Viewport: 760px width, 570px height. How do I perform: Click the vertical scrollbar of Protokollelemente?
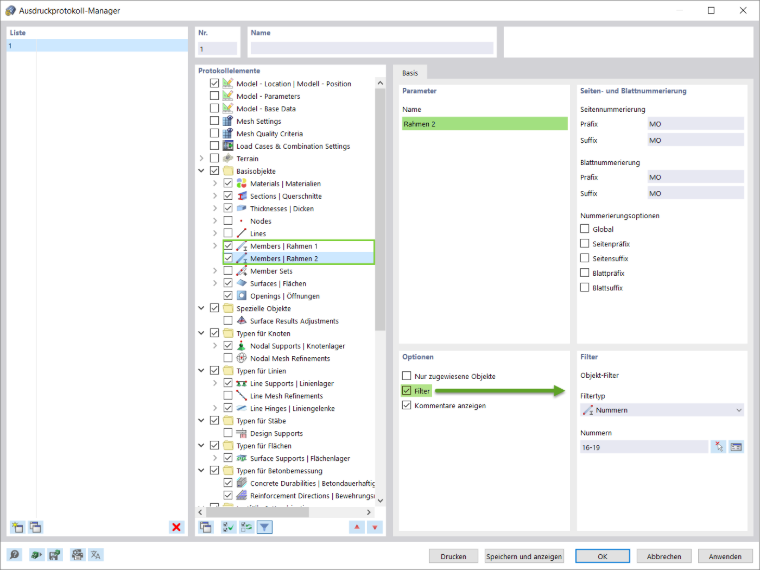pyautogui.click(x=380, y=208)
